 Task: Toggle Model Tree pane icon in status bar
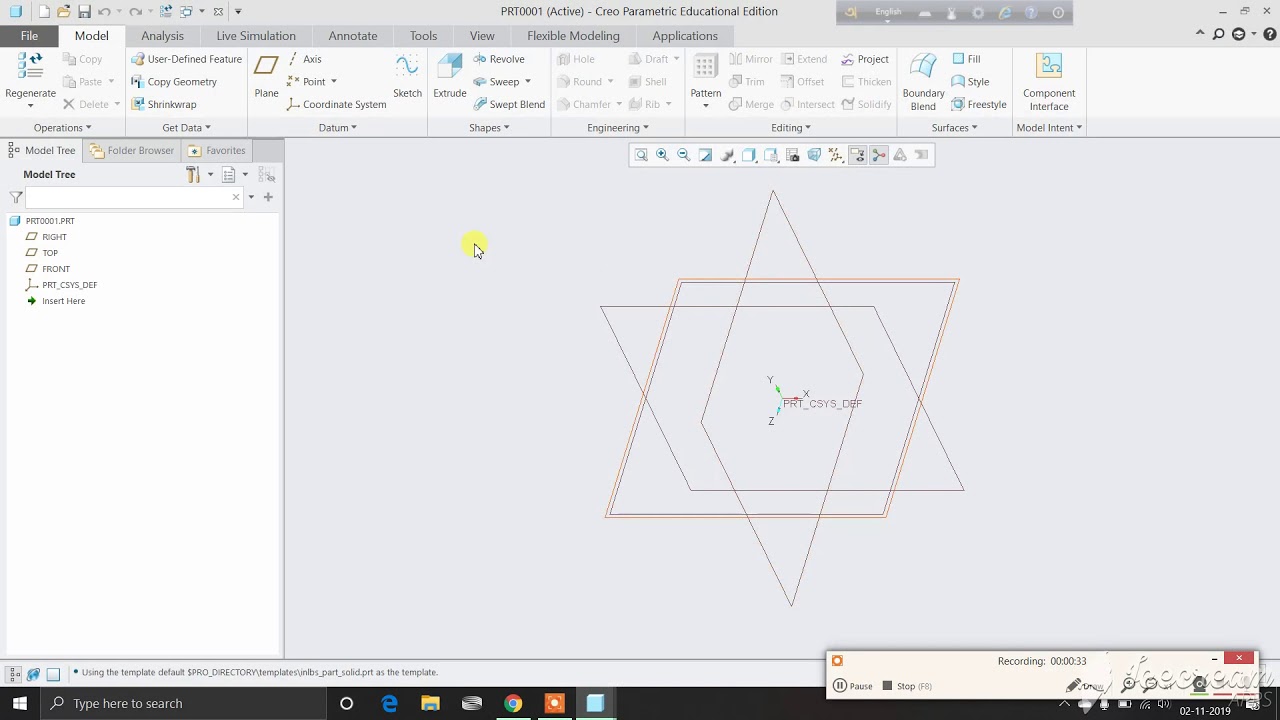tap(14, 674)
